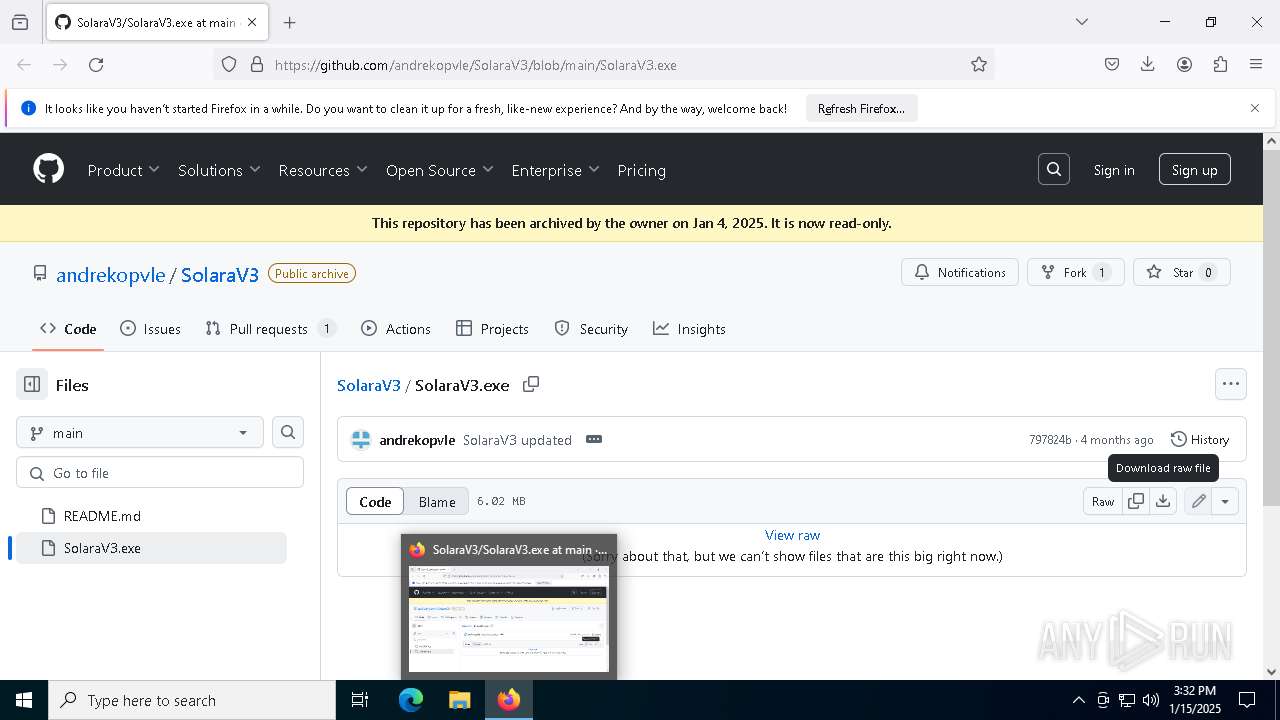Viewport: 1280px width, 720px height.
Task: Expand commit message ellipsis icon
Action: pos(594,439)
